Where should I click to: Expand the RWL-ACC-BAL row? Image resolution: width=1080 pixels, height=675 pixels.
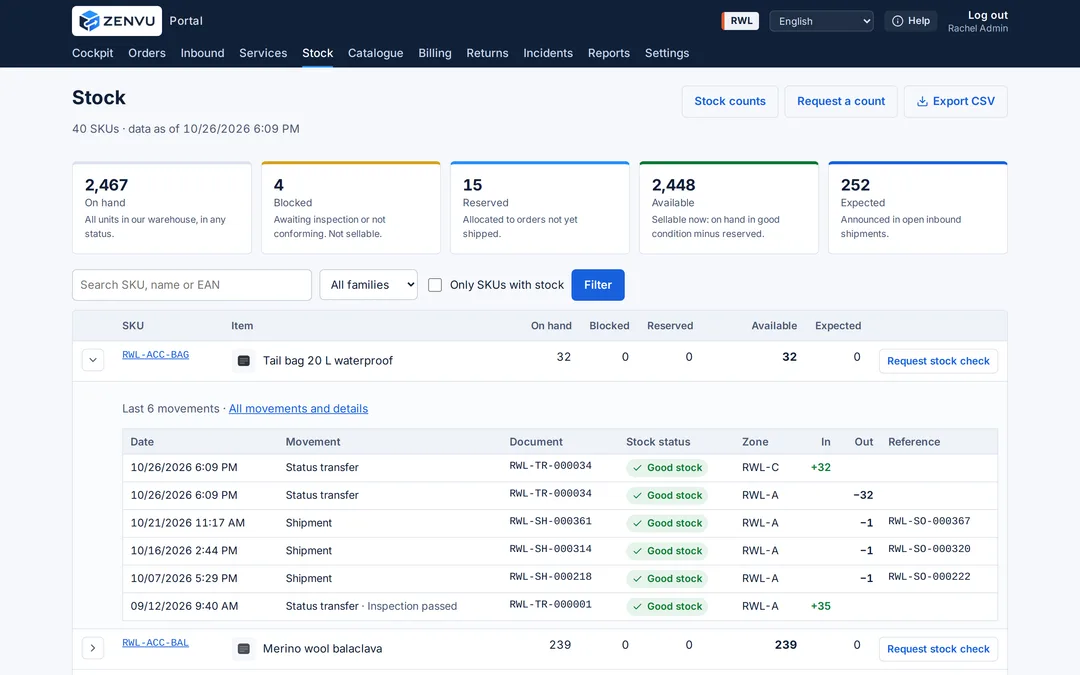point(93,648)
